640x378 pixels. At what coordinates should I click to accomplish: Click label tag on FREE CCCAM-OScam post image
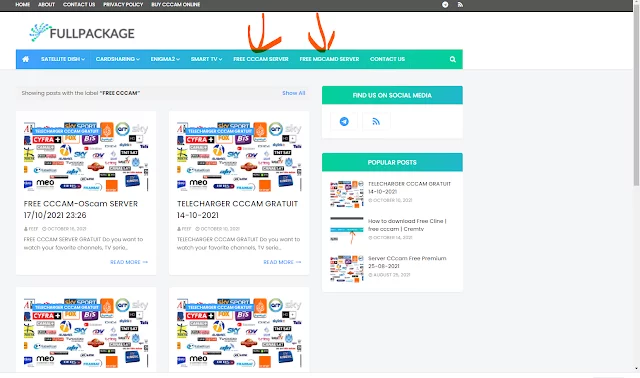click(67, 131)
